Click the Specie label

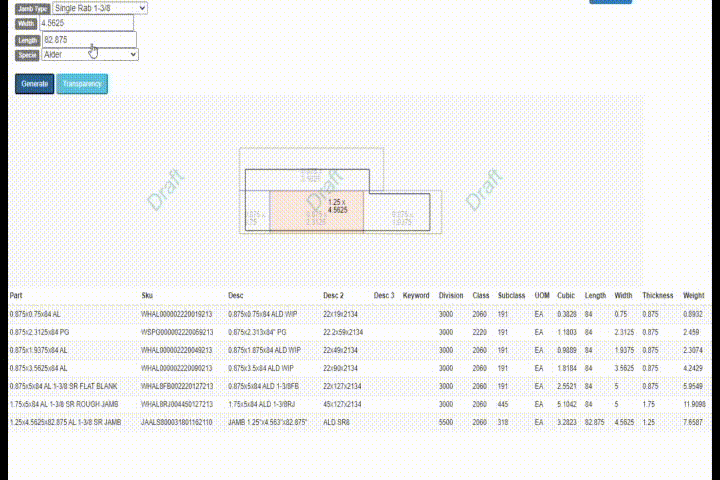pyautogui.click(x=27, y=55)
